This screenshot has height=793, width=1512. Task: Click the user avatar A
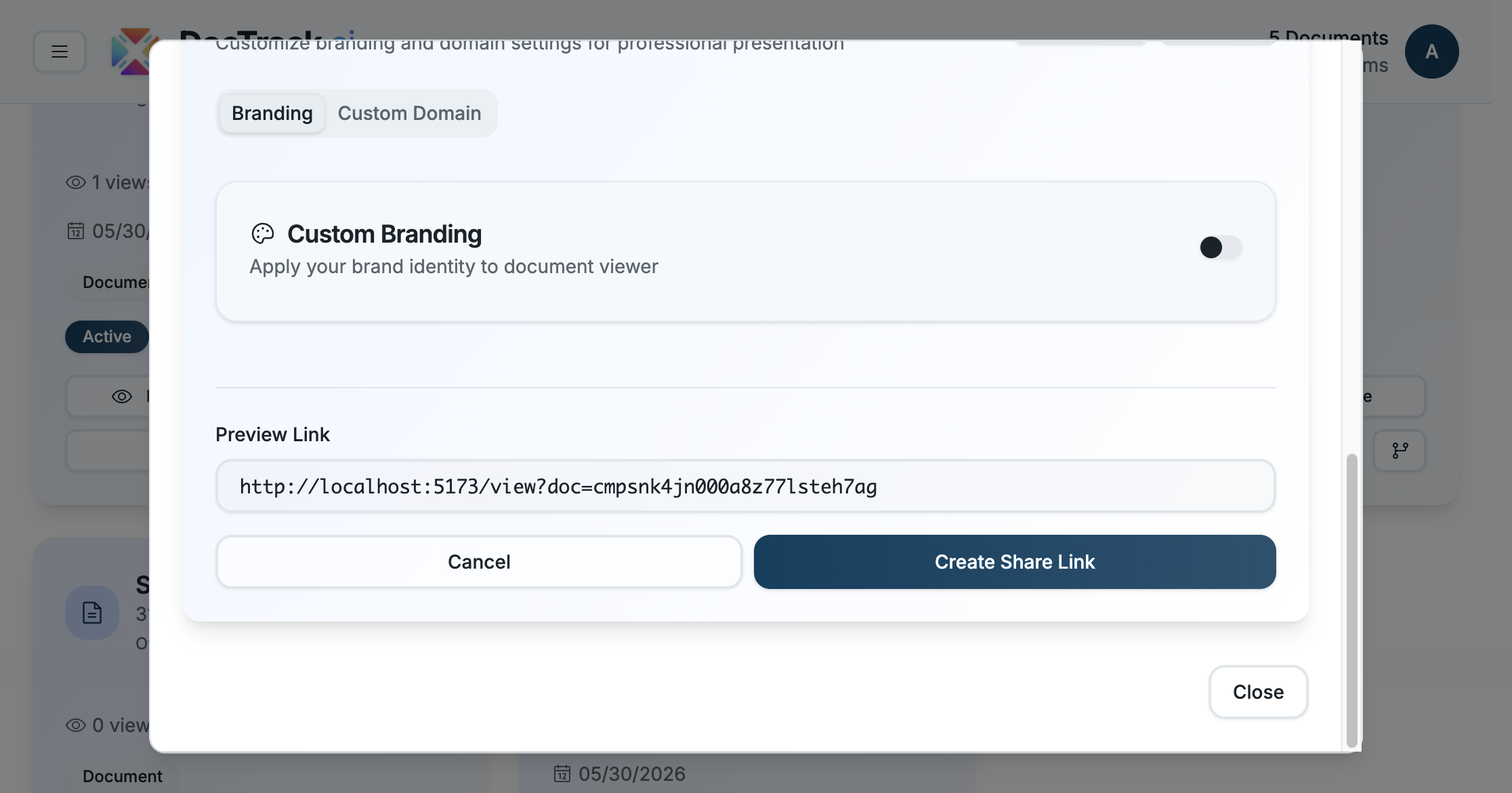click(x=1431, y=52)
